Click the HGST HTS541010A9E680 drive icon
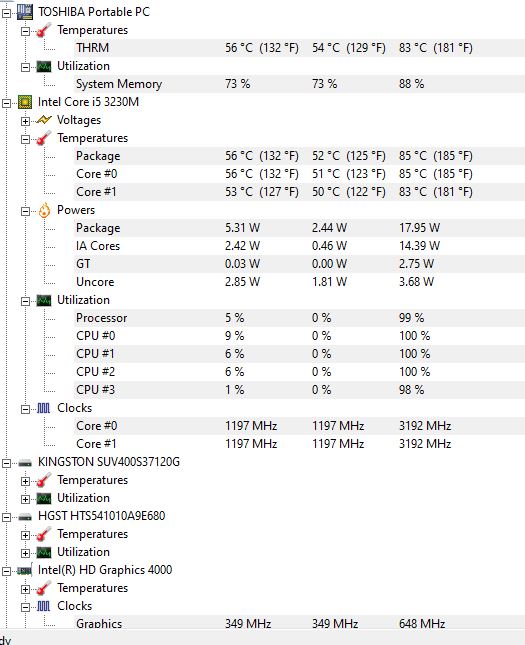 click(x=25, y=517)
